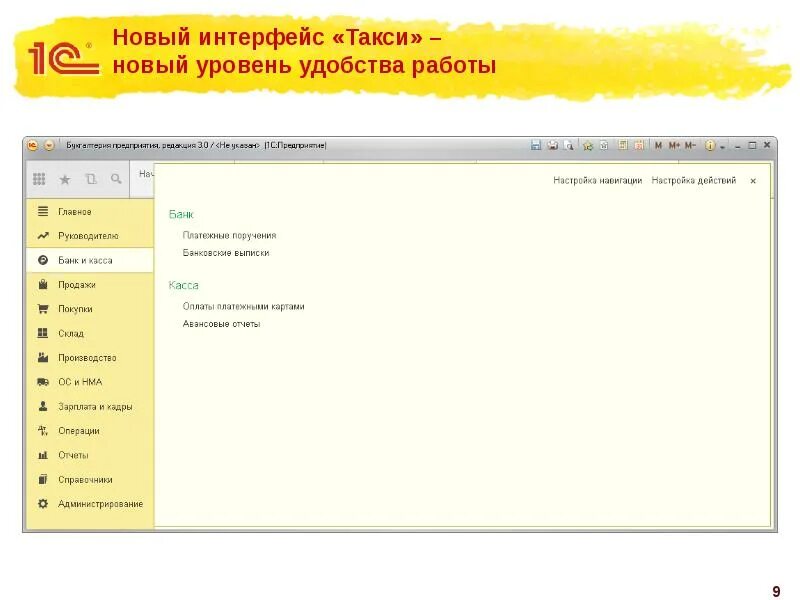Screen dimensions: 800x600
Task: Open Платежные поручения link
Action: coord(230,235)
